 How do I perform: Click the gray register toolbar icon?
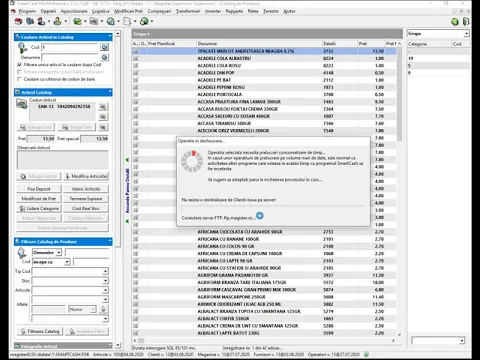click(x=94, y=22)
